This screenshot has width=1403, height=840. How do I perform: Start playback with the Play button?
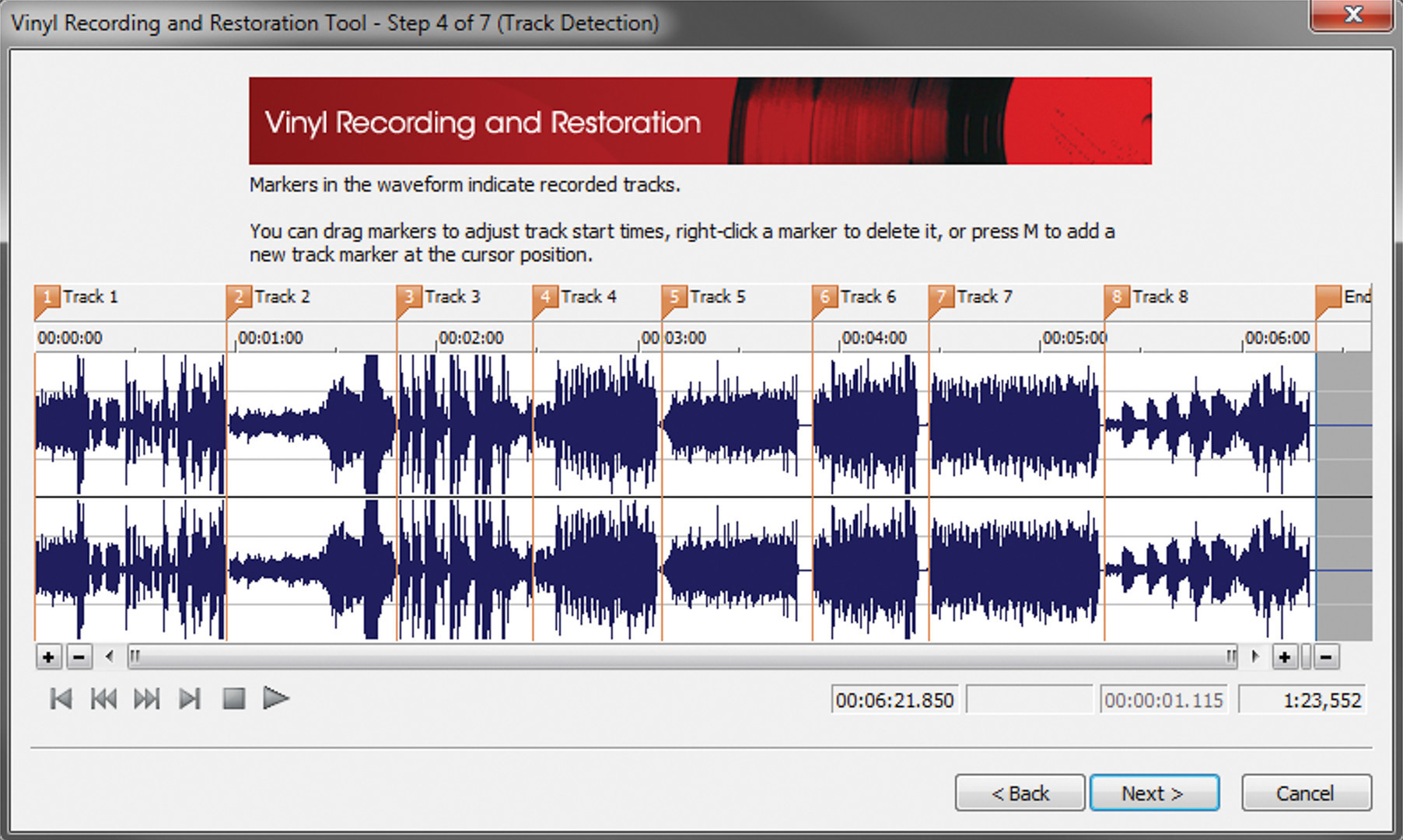click(x=276, y=698)
